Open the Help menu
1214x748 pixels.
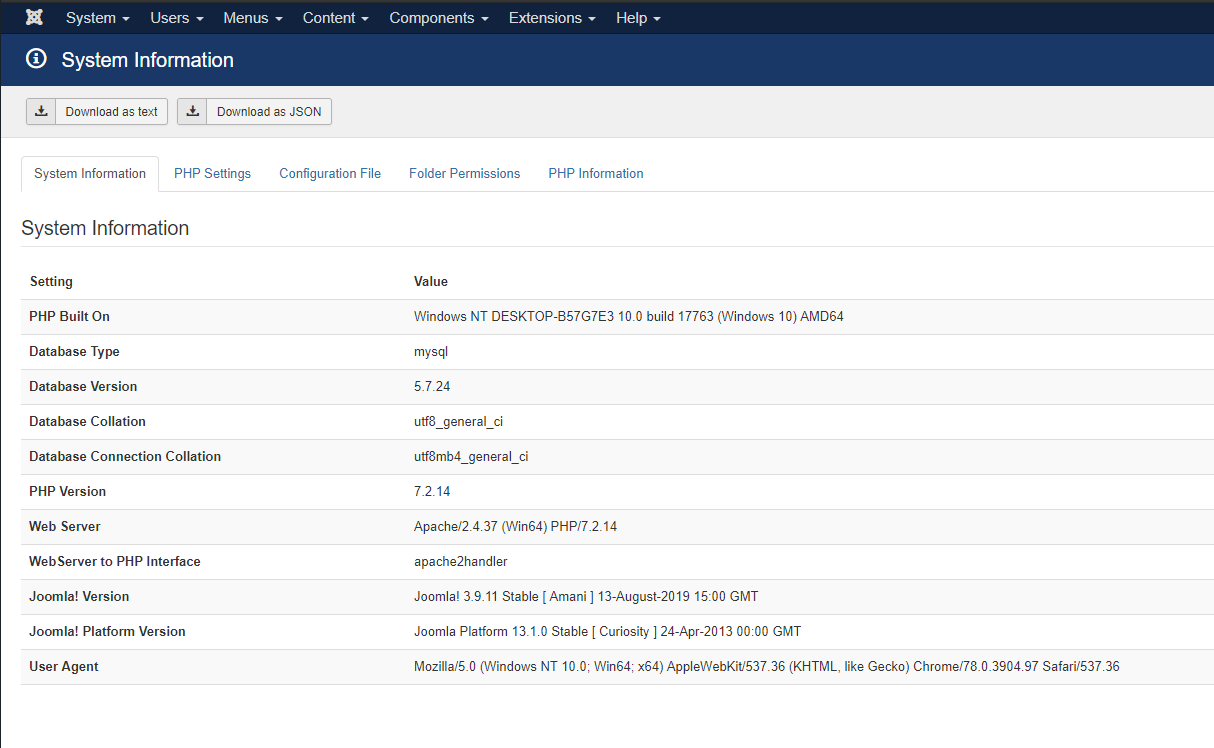pos(637,18)
